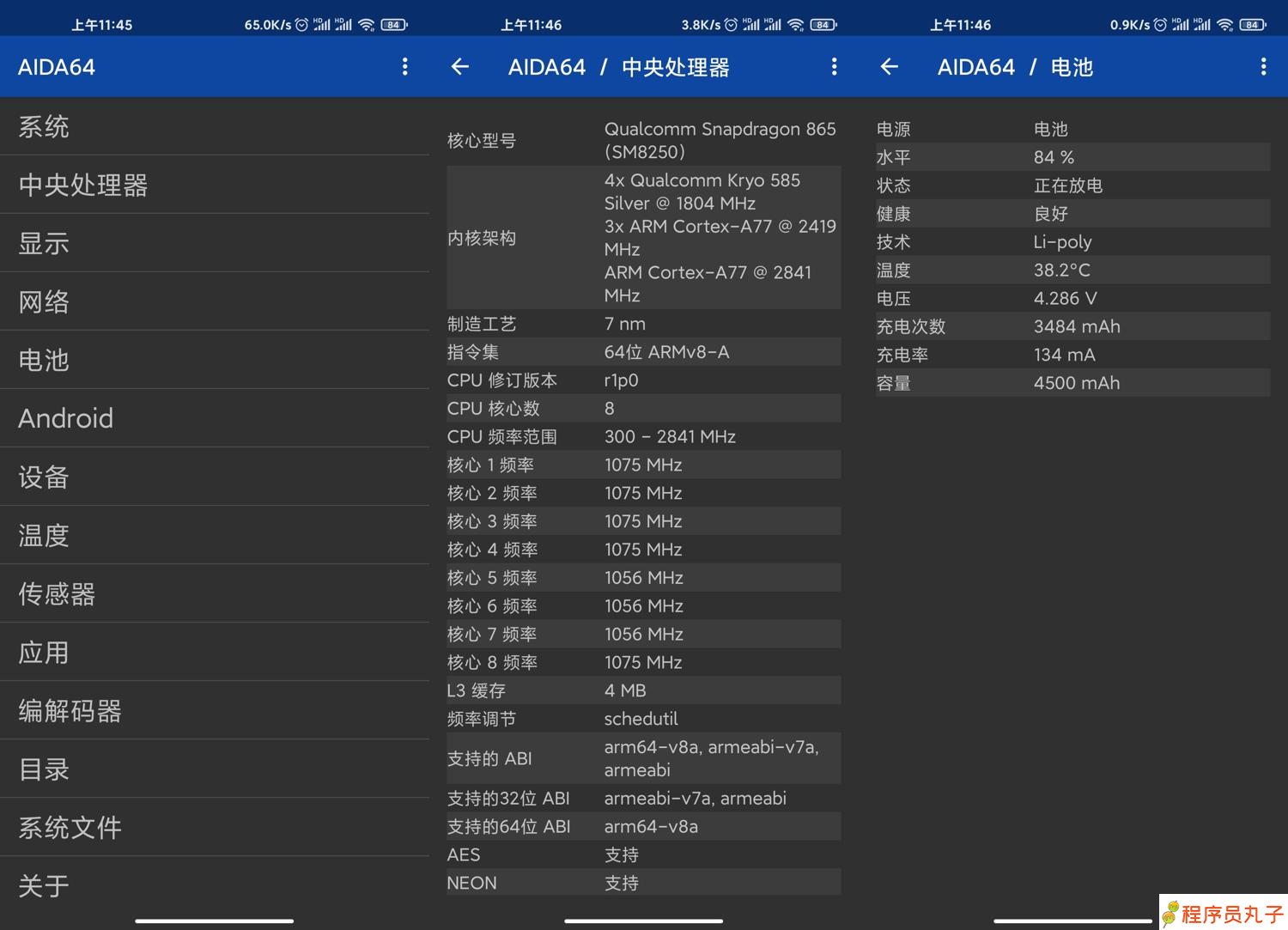Screen dimensions: 1288x930
Task: Select 电源 row on battery screen
Action: [1072, 129]
